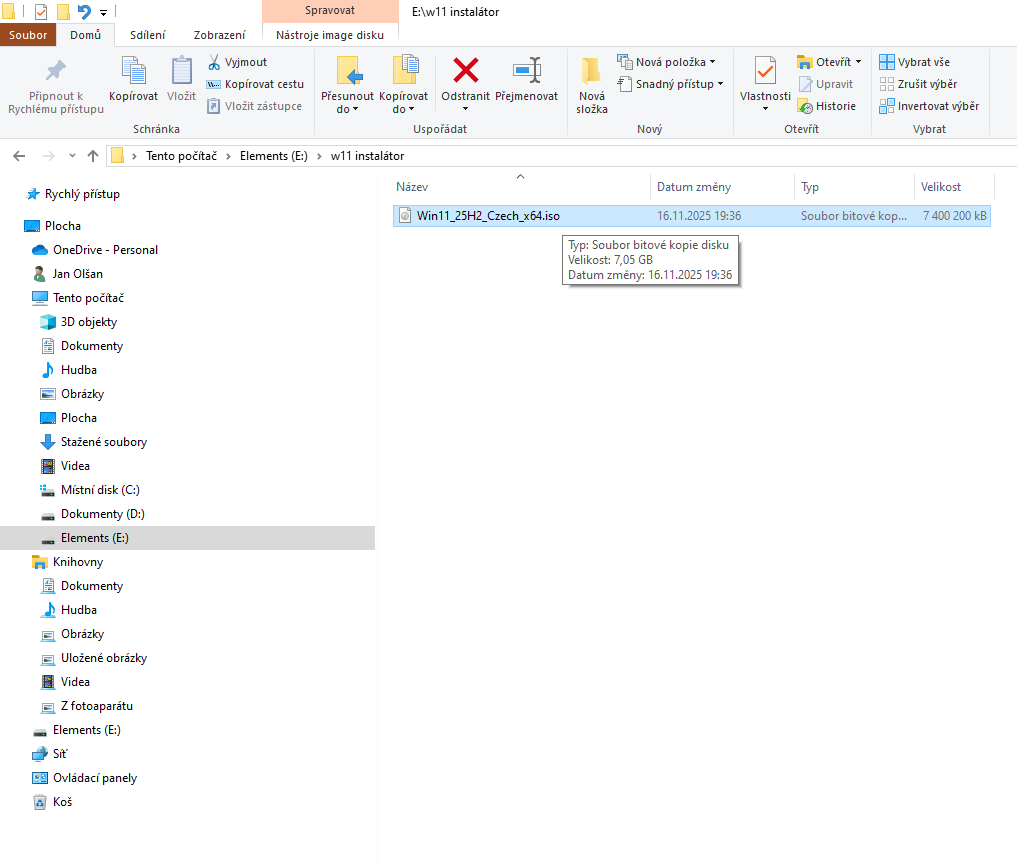Viewport: 1017px width, 865px height.
Task: Open Stažené soubory in the navigation pane
Action: pyautogui.click(x=93, y=442)
